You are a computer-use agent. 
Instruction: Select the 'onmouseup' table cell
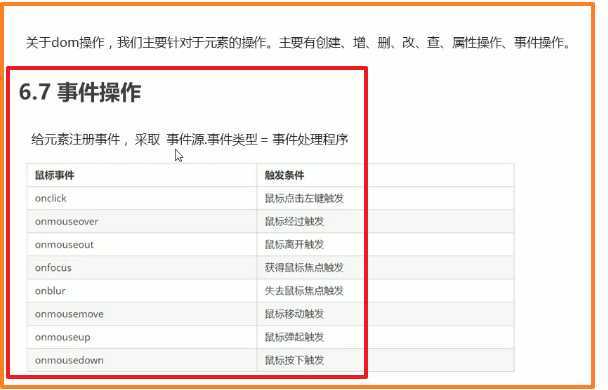142,337
